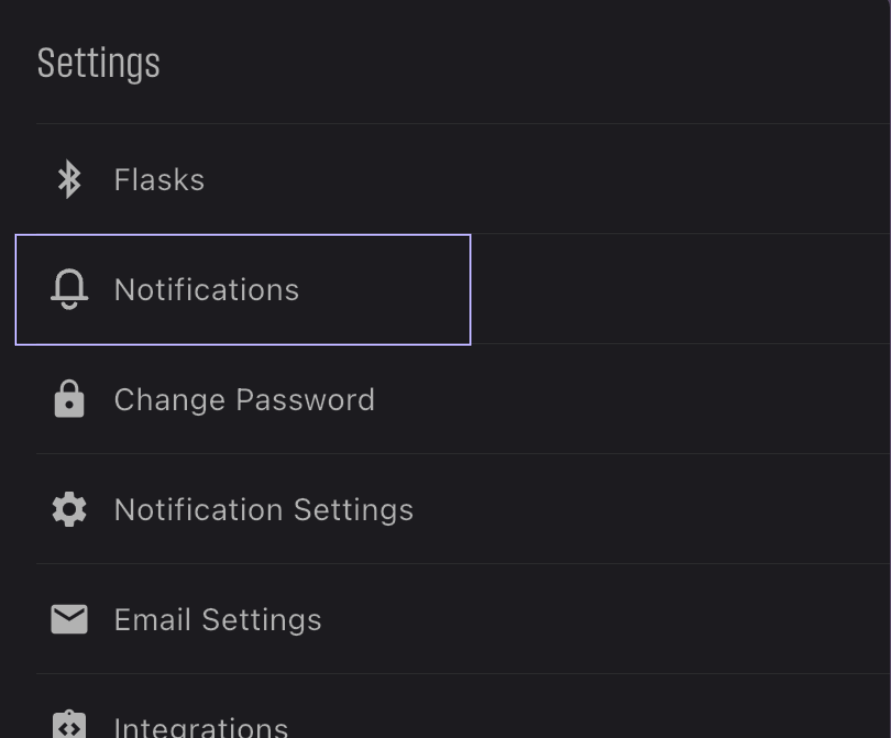
Task: Click the focused Notifications row outline
Action: pos(243,289)
